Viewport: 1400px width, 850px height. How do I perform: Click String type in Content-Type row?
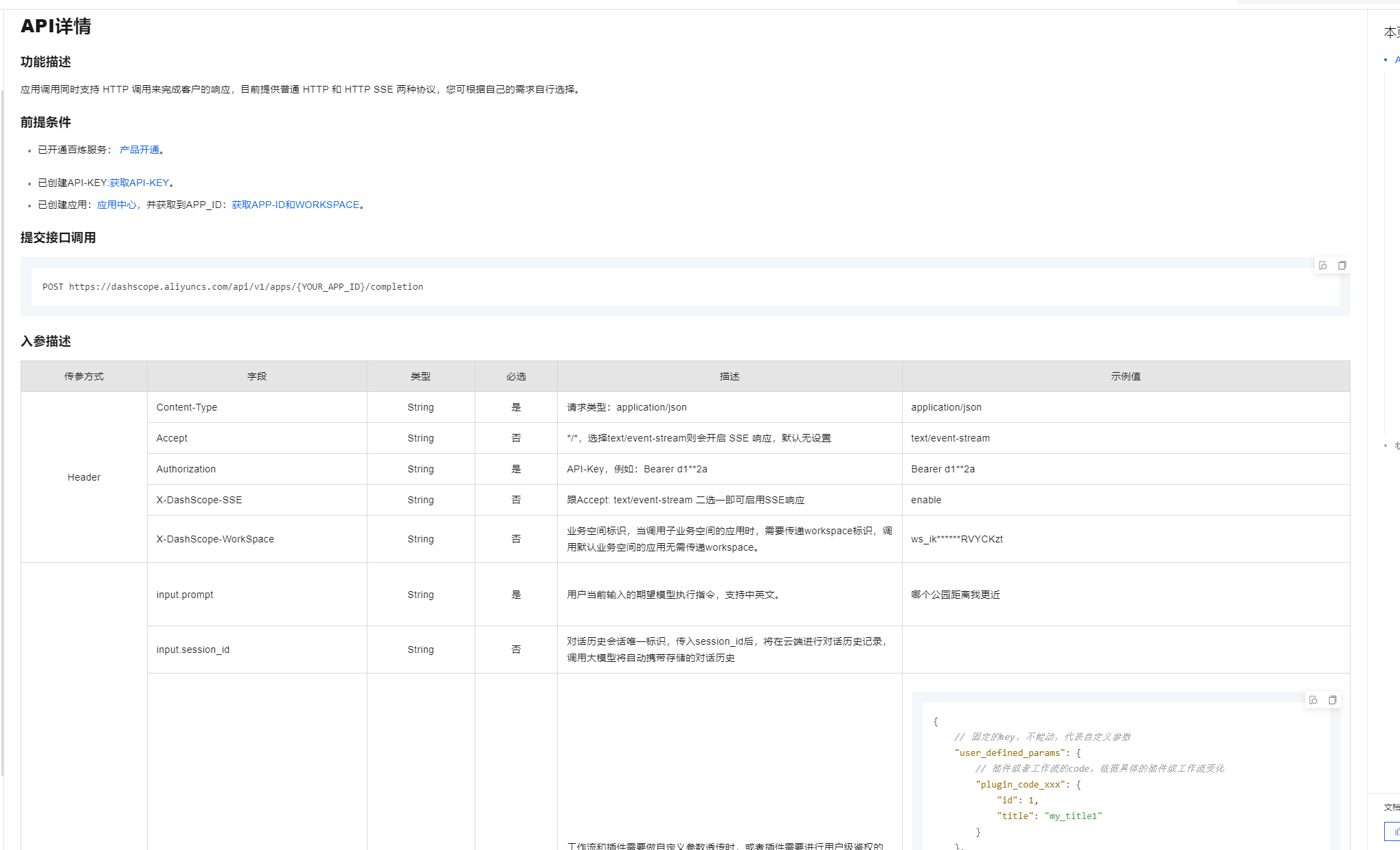420,407
